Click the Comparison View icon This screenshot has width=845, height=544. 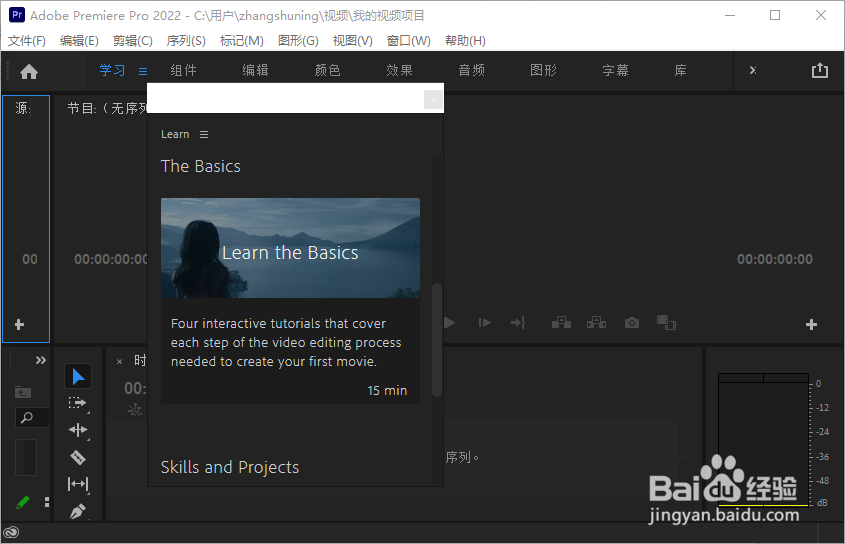[x=667, y=323]
